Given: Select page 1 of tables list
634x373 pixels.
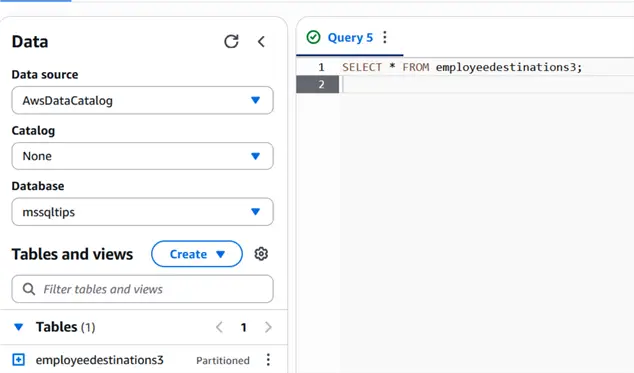Looking at the screenshot, I should pos(243,327).
